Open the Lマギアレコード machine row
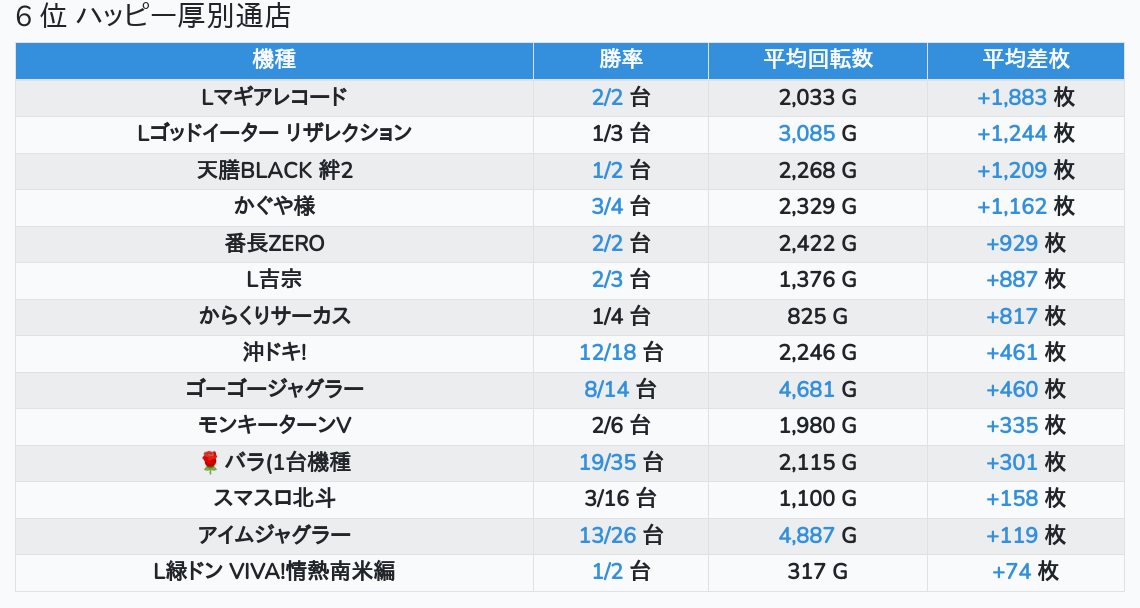The width and height of the screenshot is (1140, 608). point(274,97)
